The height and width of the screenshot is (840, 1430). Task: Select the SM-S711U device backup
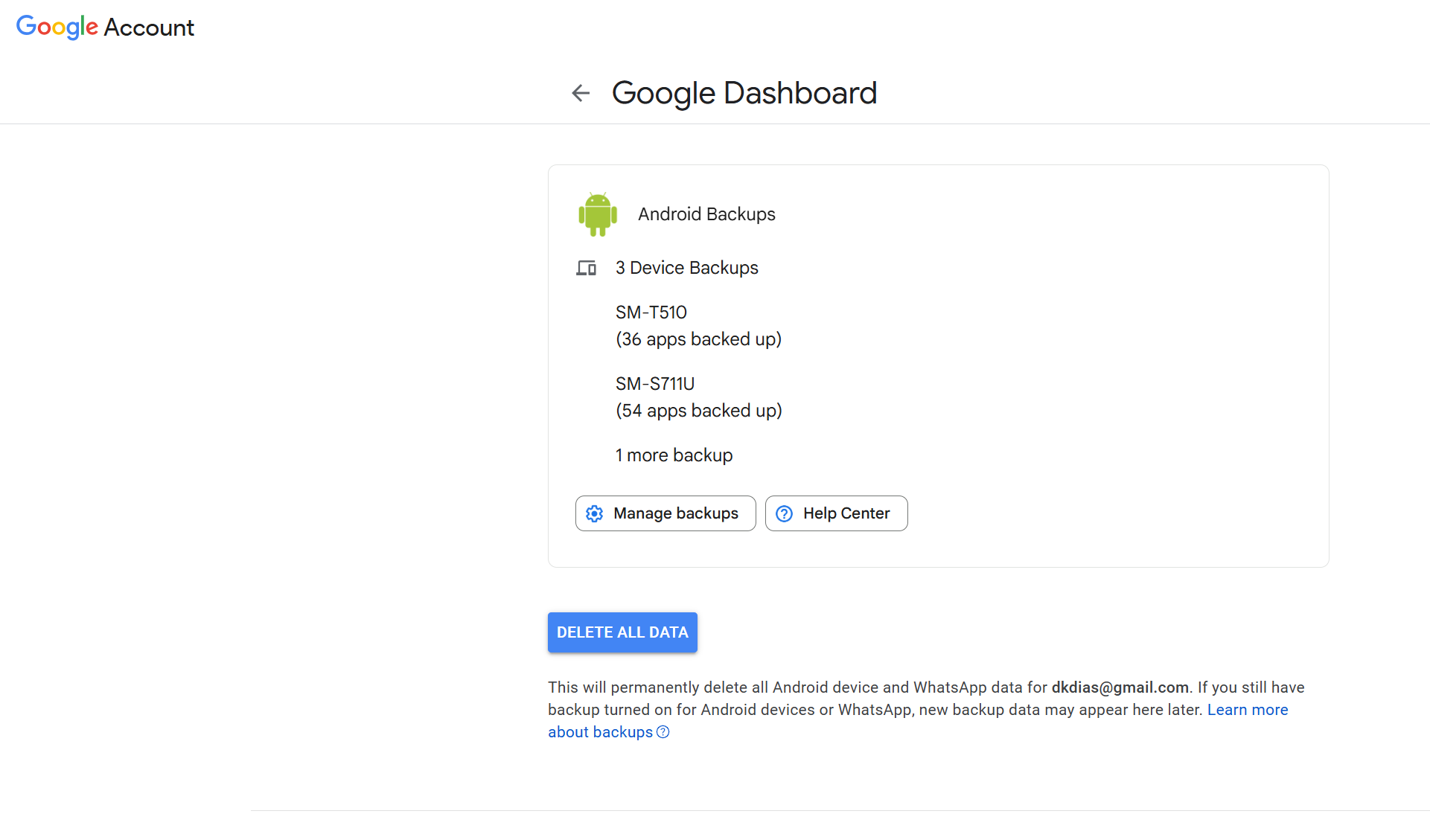pos(654,384)
